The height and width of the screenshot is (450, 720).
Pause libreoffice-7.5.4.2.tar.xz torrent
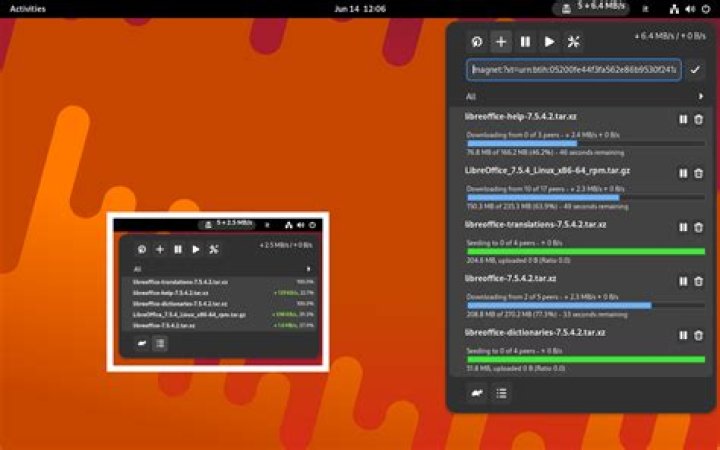coord(683,281)
